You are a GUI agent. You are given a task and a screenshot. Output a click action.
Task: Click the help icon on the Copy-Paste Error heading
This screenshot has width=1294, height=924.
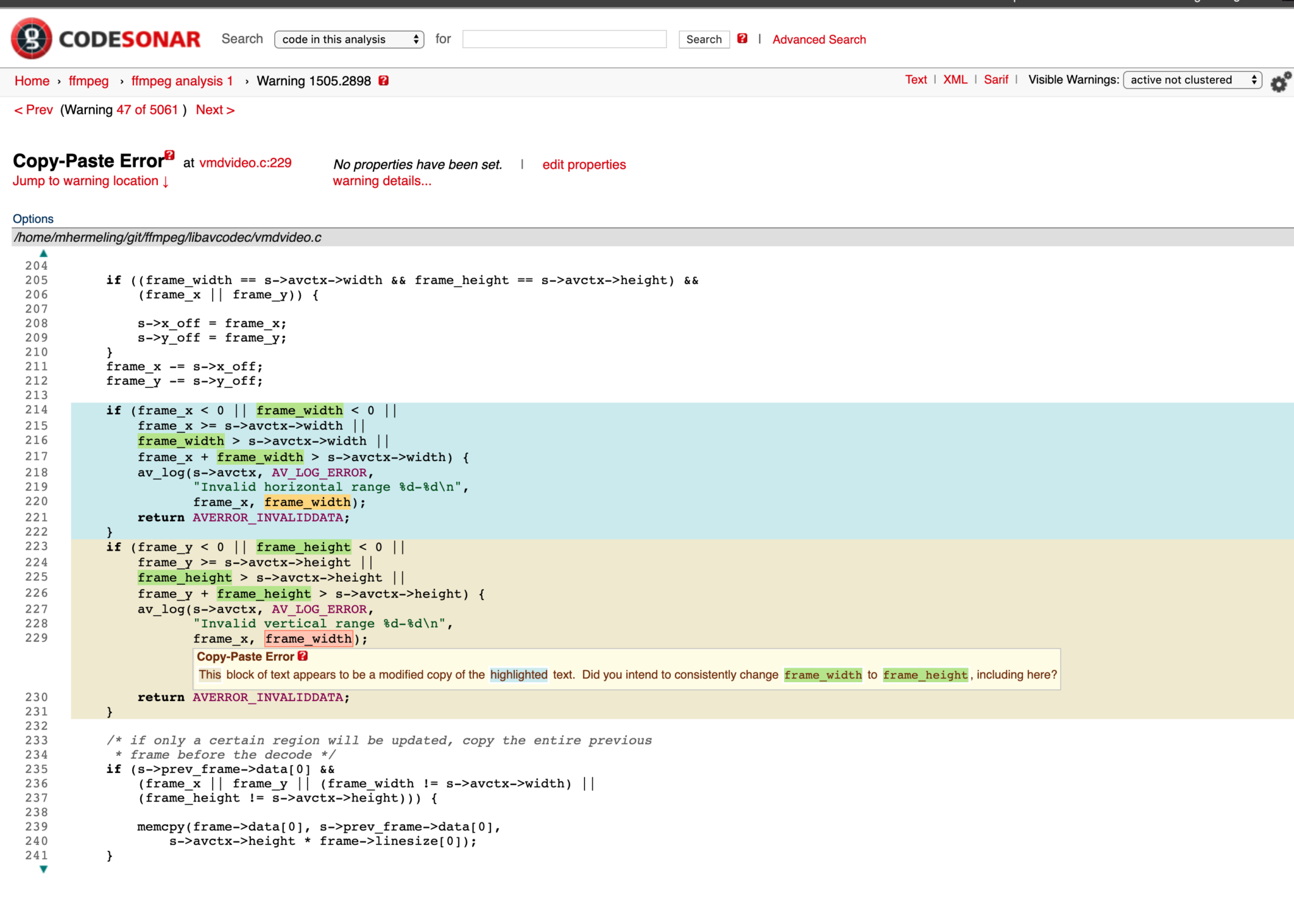169,154
